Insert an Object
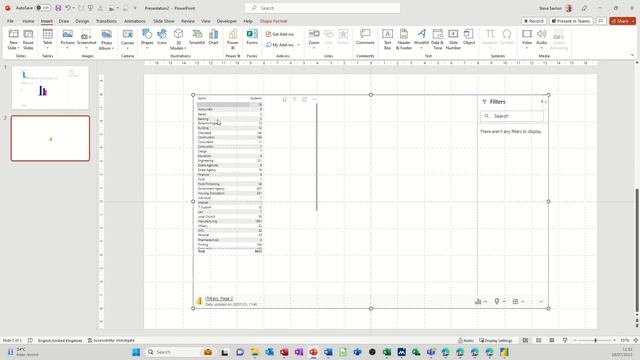The image size is (640, 360). point(469,37)
